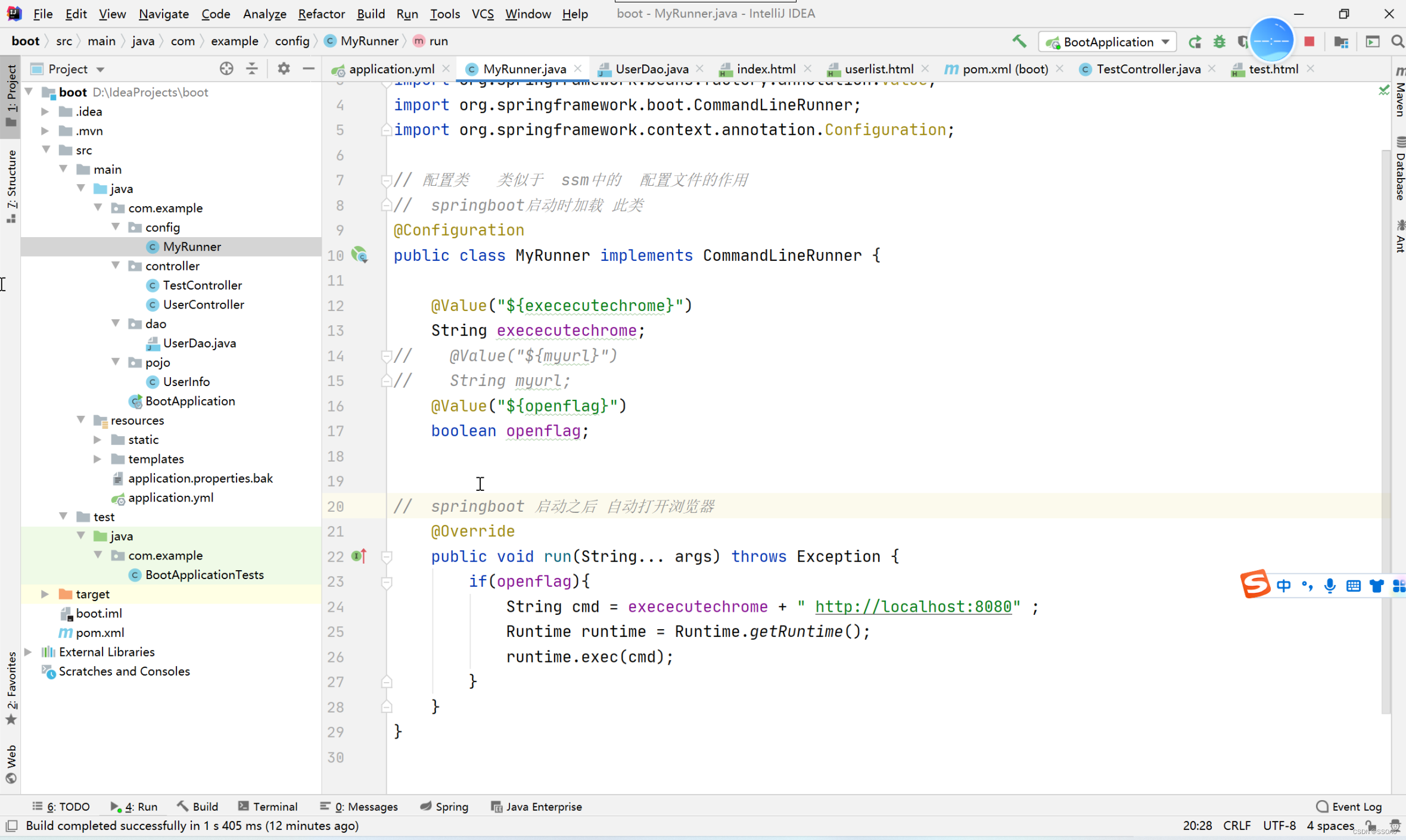This screenshot has height=840, width=1406.
Task: Click the inspection checkmark at editor top right
Action: tap(1383, 90)
